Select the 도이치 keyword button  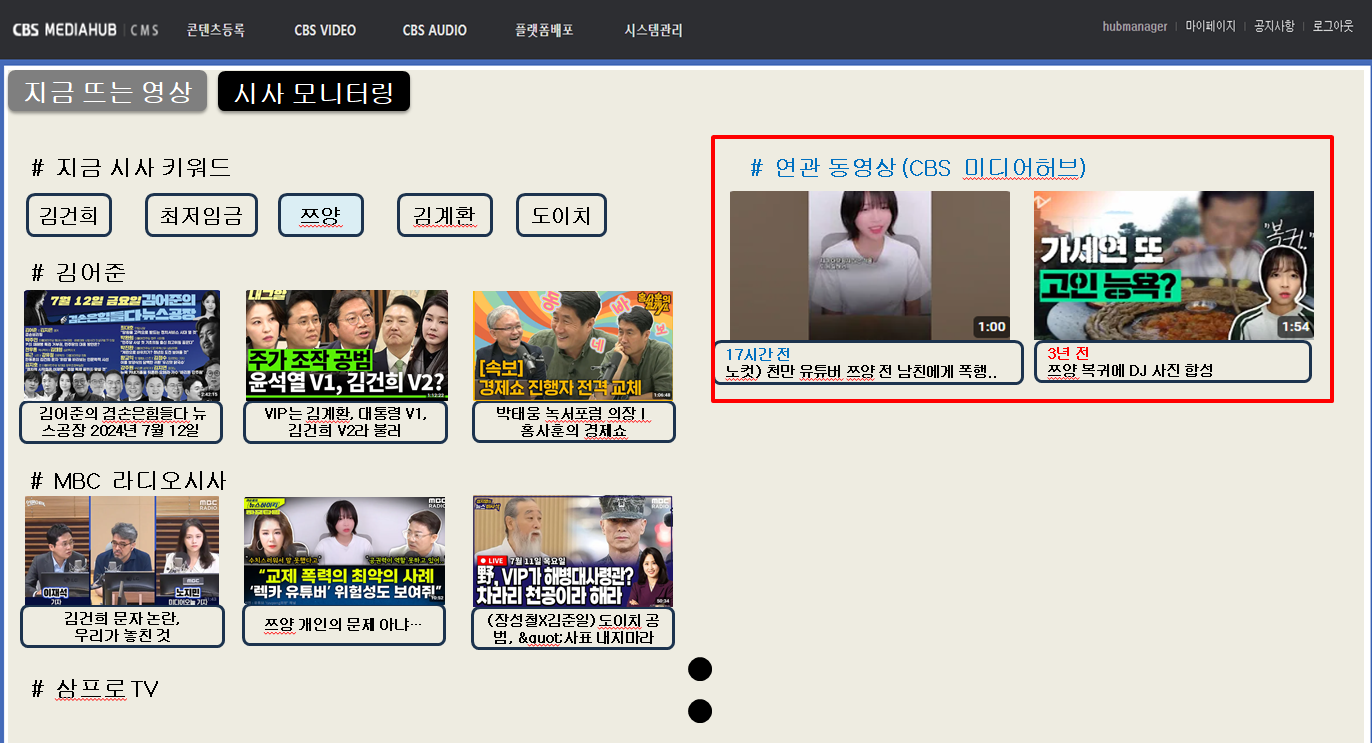click(561, 215)
